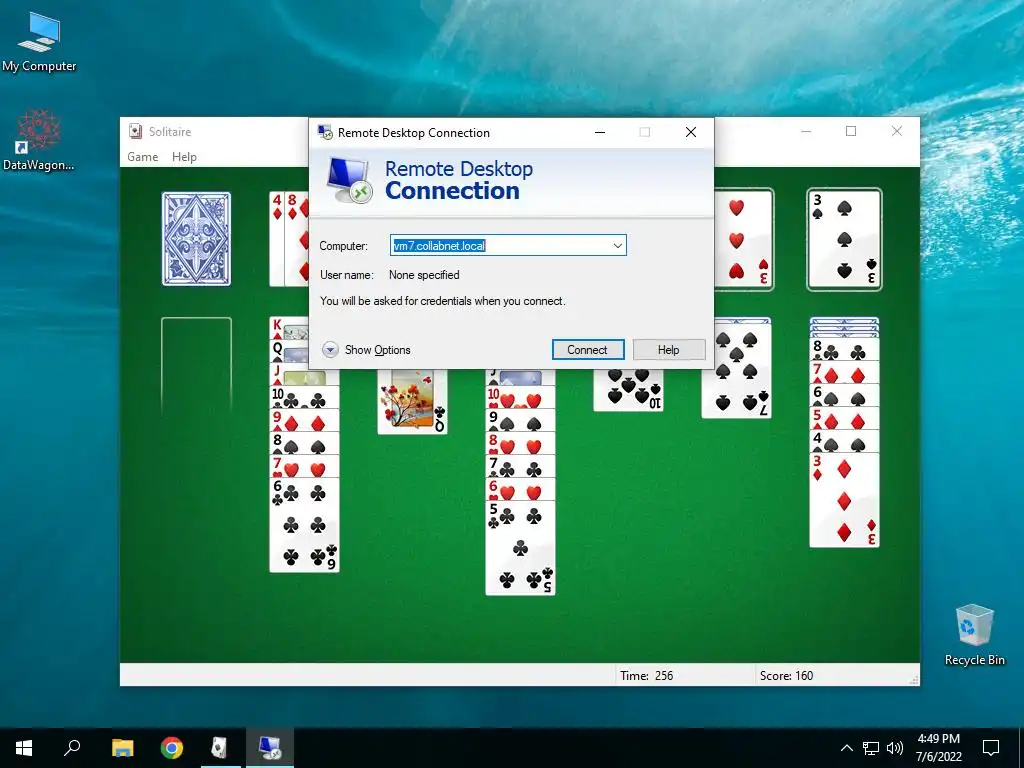Close the Remote Desktop Connection dialog
This screenshot has width=1024, height=768.
691,132
